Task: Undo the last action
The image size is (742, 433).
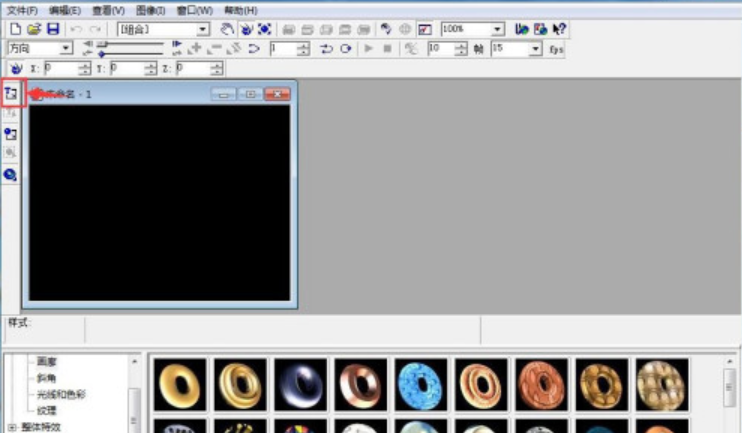Action: (x=76, y=29)
